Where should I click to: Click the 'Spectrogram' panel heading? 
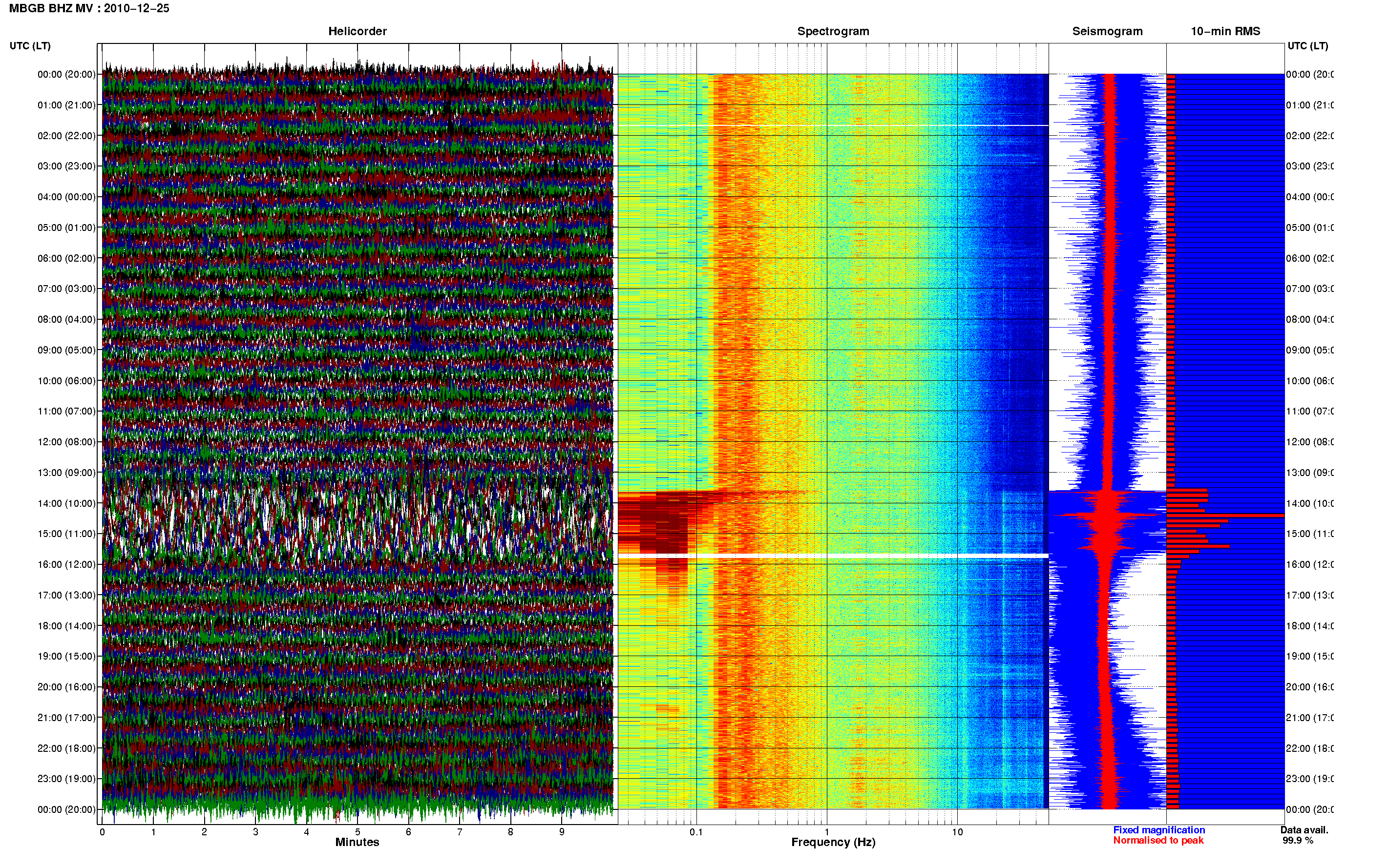click(x=833, y=32)
